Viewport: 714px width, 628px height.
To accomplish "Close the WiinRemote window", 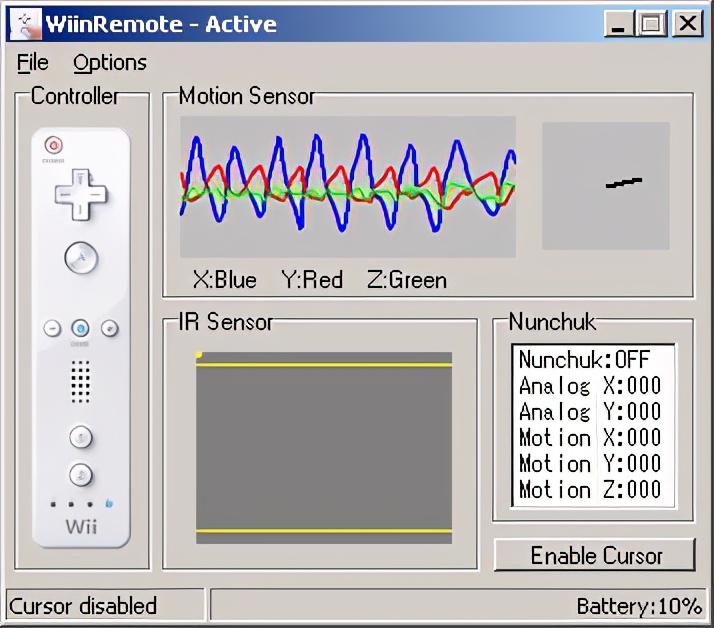I will 688,23.
